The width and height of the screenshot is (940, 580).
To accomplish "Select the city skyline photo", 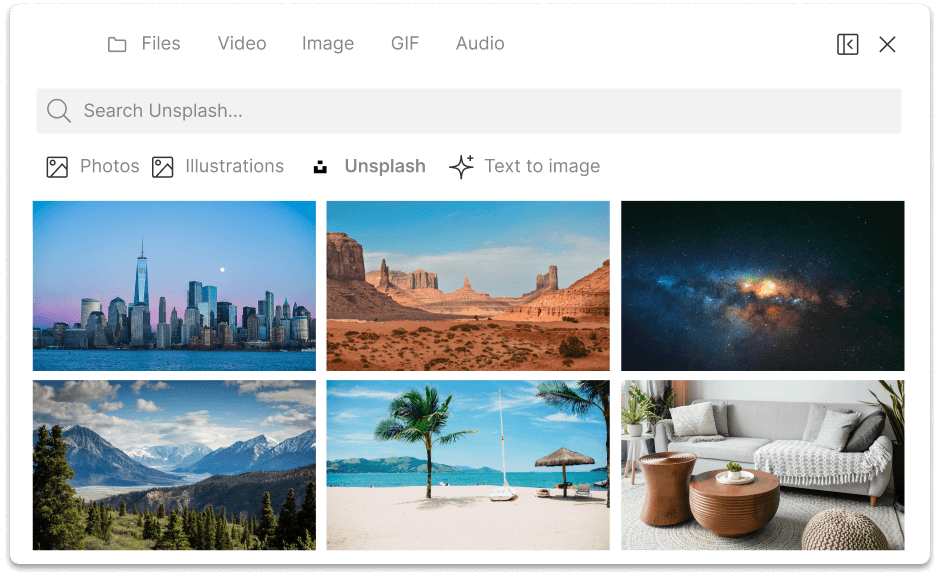I will click(x=174, y=286).
